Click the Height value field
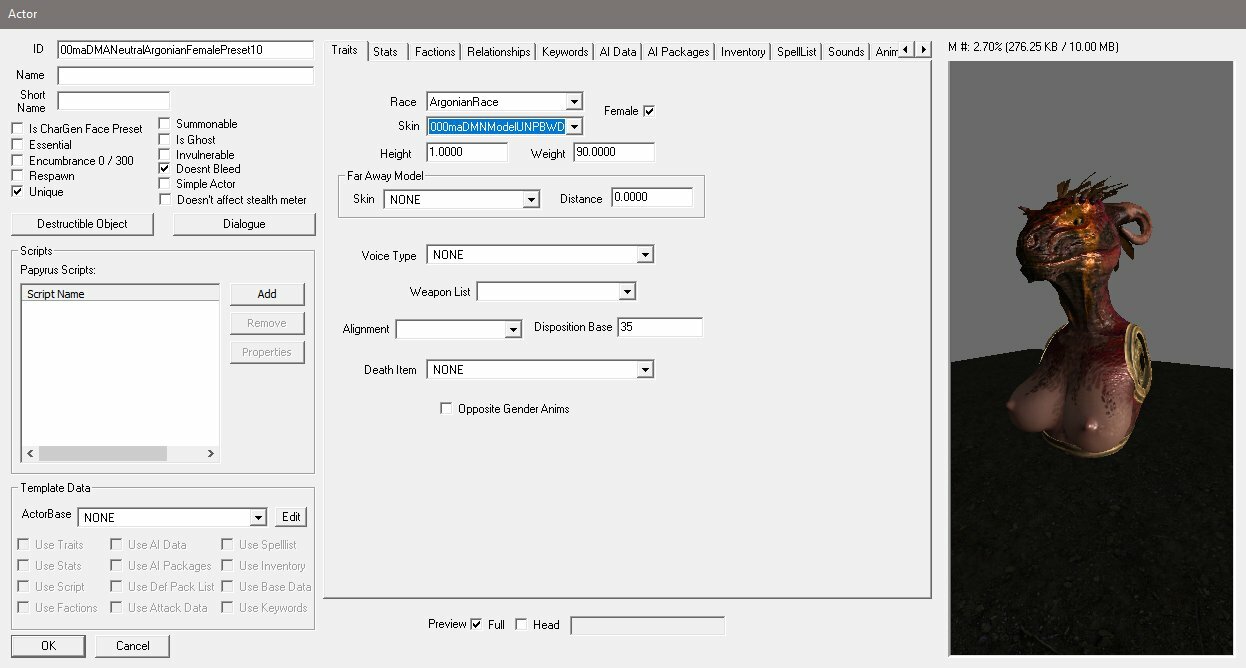This screenshot has width=1246, height=668. [x=467, y=152]
